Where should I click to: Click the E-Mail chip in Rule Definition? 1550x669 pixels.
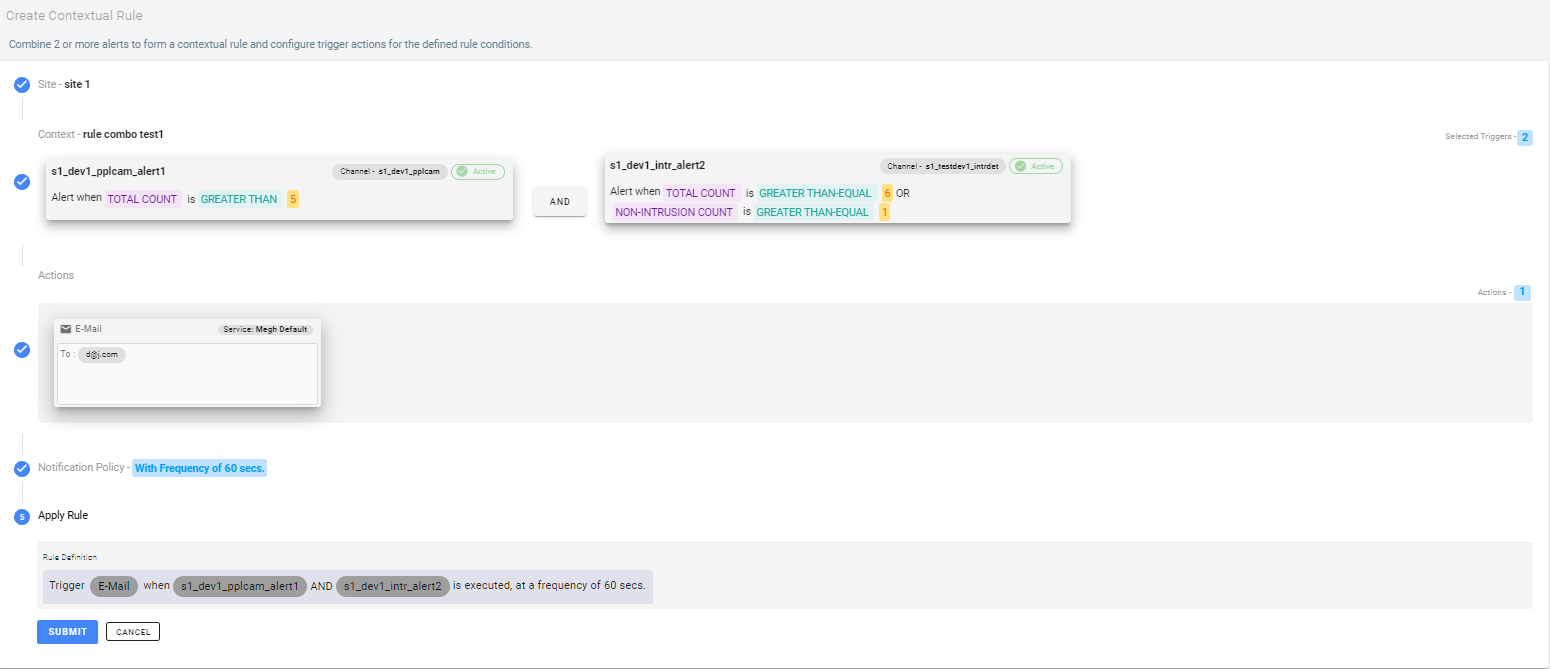click(x=114, y=586)
